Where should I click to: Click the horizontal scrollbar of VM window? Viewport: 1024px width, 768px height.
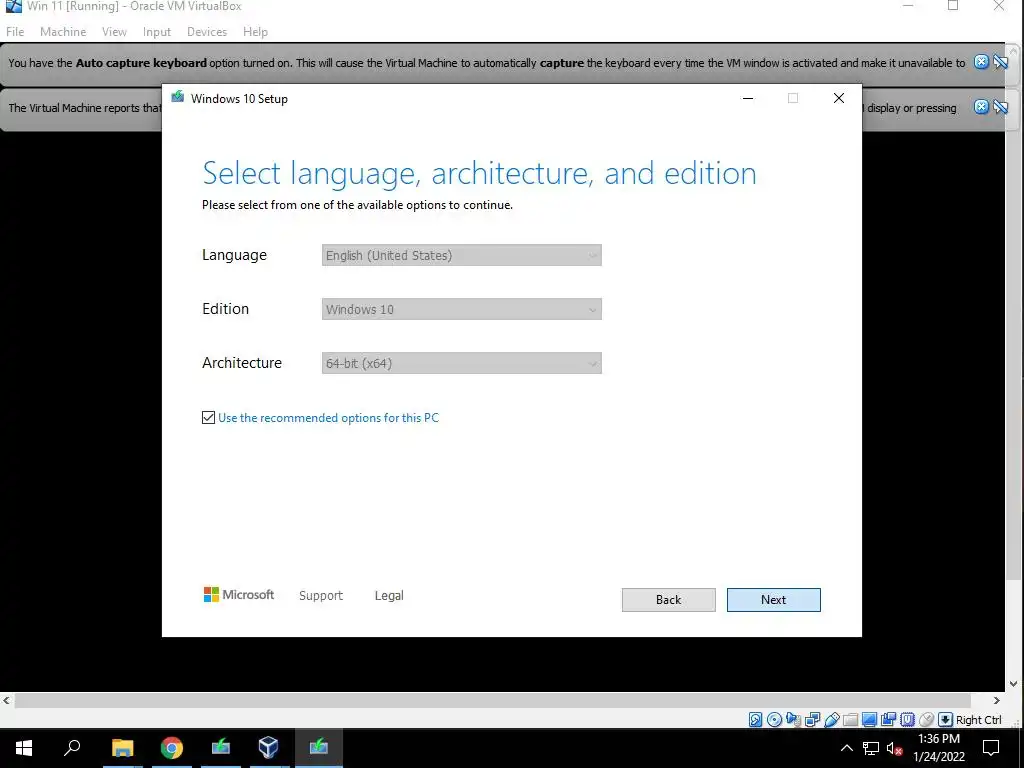(x=493, y=701)
